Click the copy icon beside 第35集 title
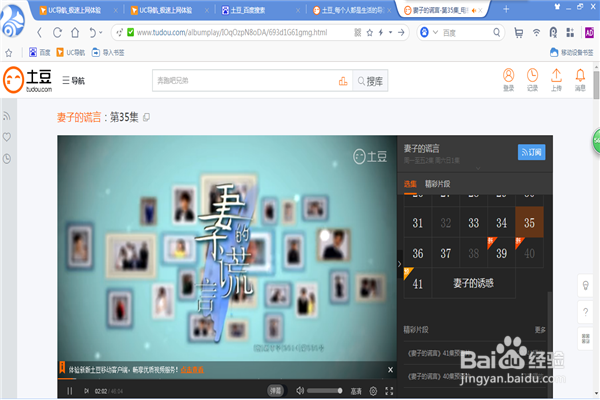The image size is (600, 400). coord(146,118)
